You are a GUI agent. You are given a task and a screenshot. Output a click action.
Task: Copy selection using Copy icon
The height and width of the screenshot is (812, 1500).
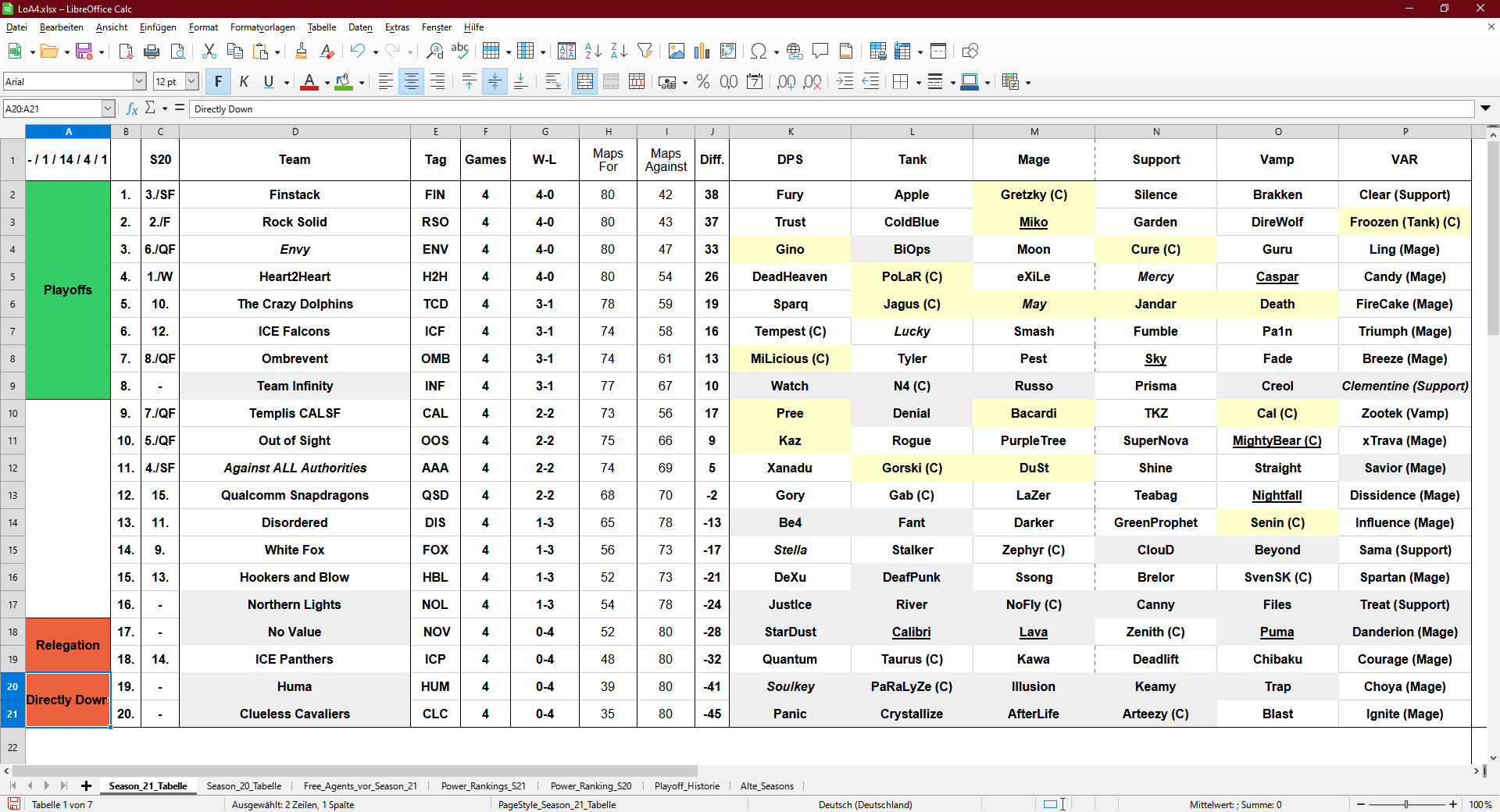coord(234,52)
